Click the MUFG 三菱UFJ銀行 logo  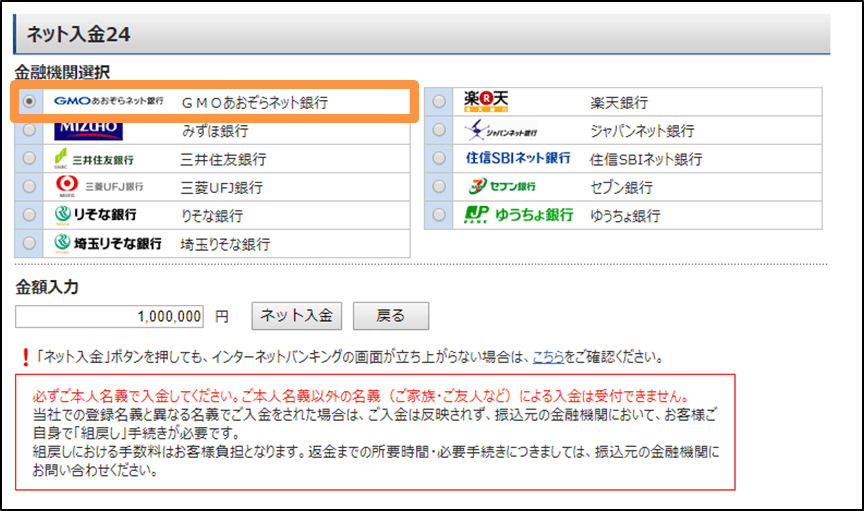pos(100,186)
